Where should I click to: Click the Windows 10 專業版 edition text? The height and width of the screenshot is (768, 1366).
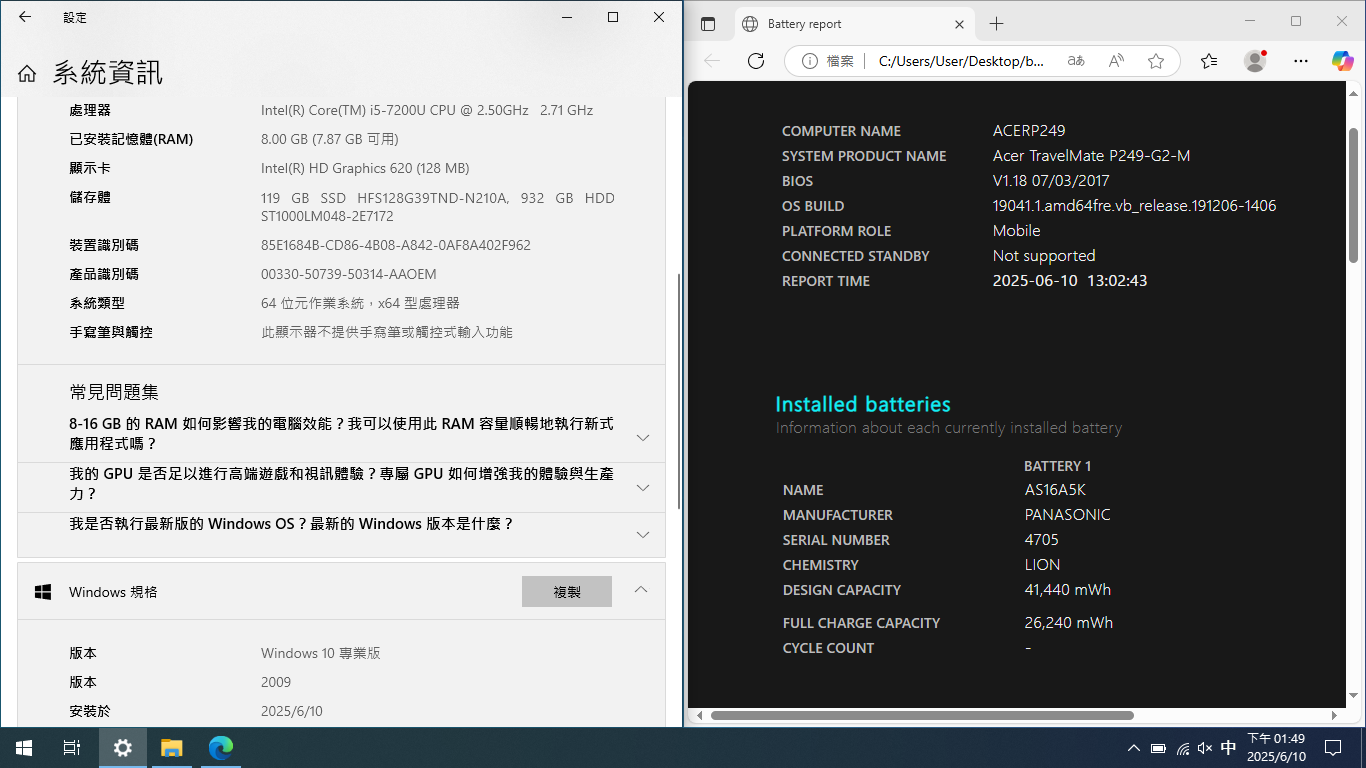[x=321, y=653]
